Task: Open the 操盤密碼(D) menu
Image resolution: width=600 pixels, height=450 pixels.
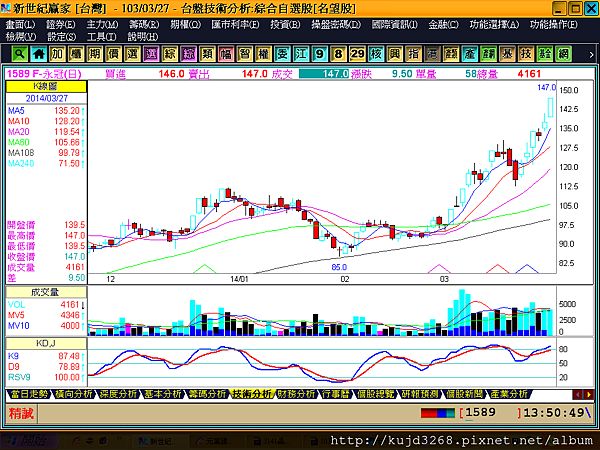Action: click(336, 24)
